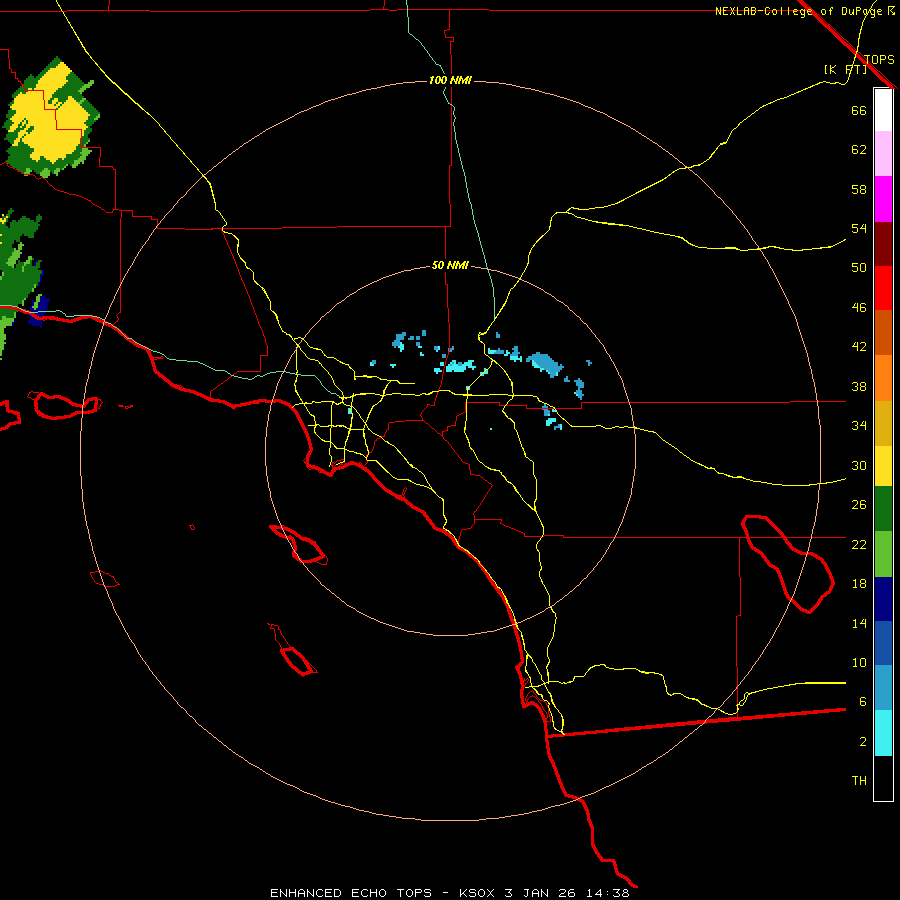Pick the dark orange legend swatch

pos(883,333)
